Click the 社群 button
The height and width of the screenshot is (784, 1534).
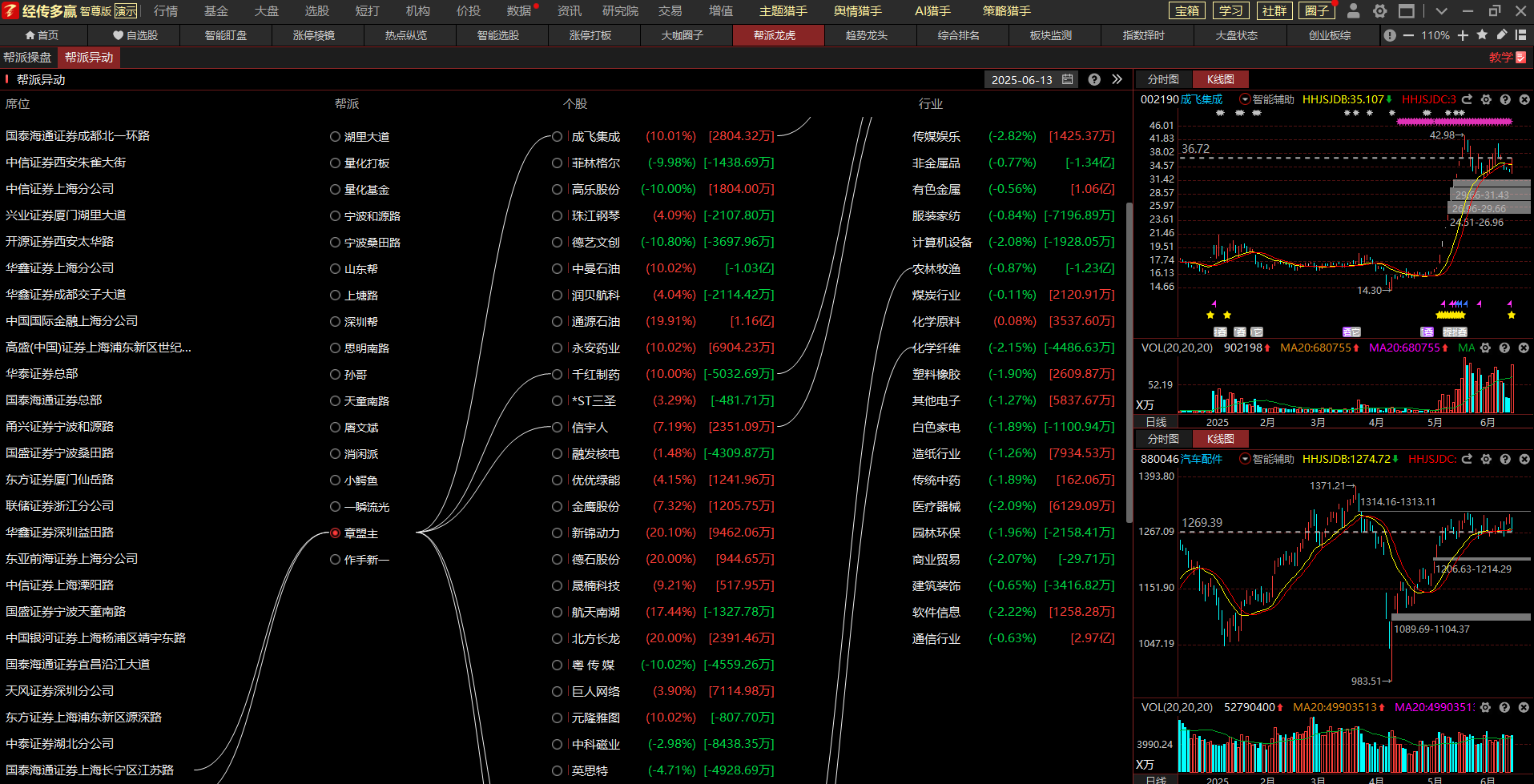pos(1274,11)
